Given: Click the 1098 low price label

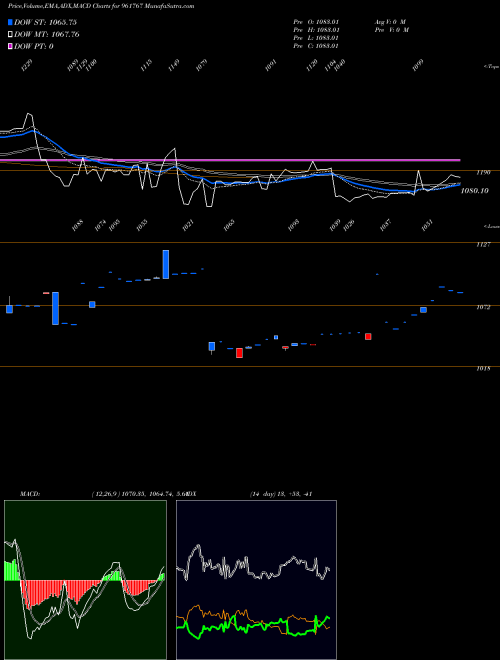Looking at the screenshot, I should pos(293,225).
